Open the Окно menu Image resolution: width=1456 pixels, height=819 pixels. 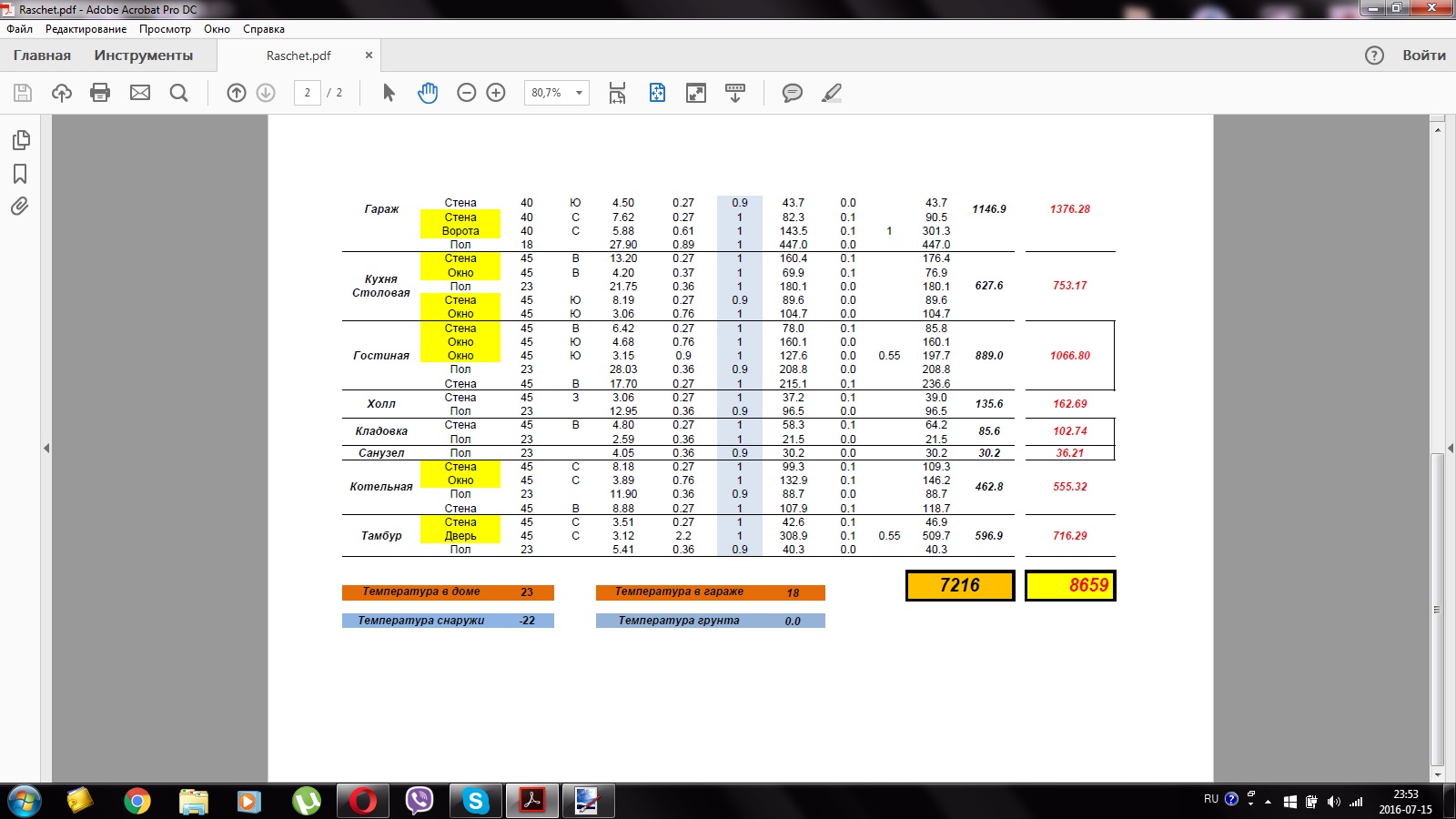tap(217, 29)
